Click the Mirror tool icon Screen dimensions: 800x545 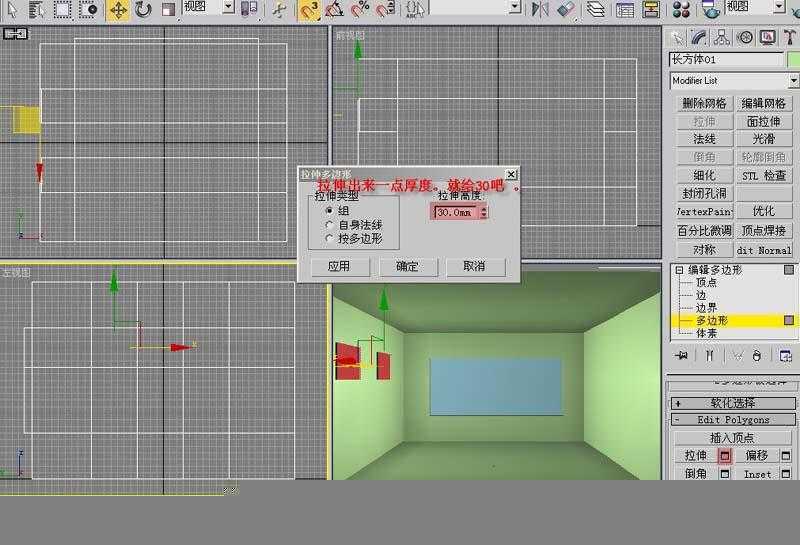tap(540, 9)
